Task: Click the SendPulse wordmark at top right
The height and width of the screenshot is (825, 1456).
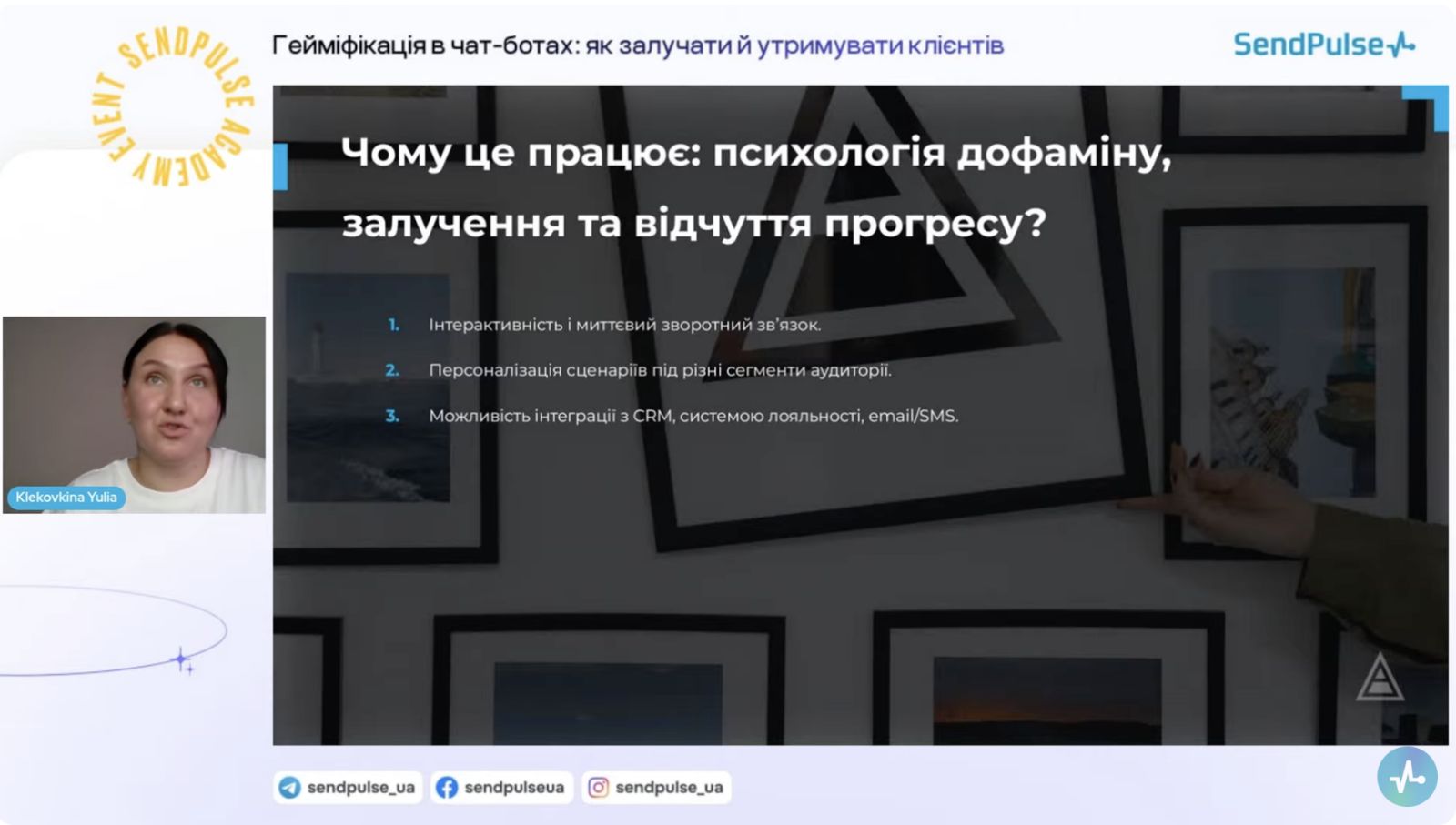Action: [x=1308, y=45]
